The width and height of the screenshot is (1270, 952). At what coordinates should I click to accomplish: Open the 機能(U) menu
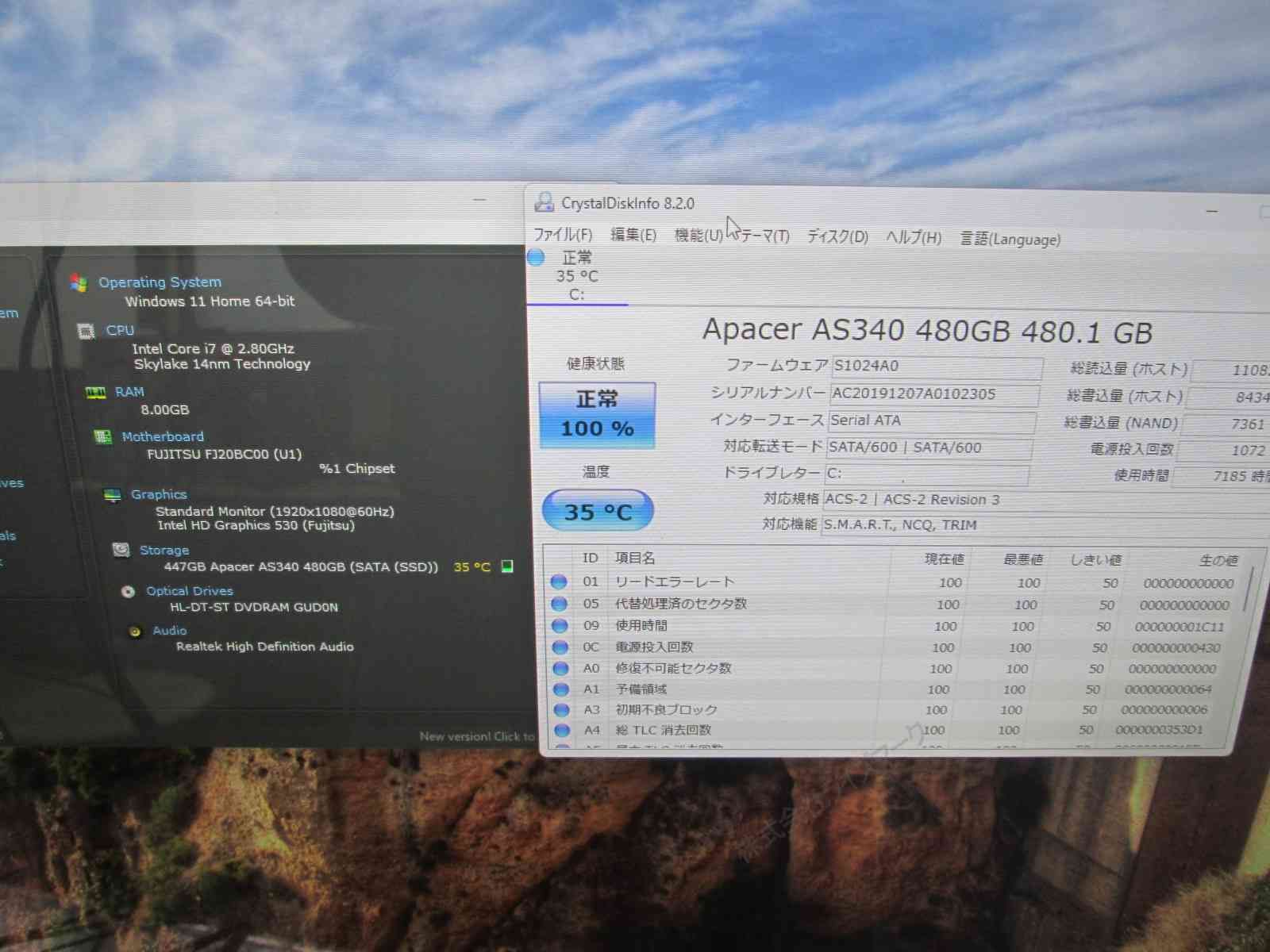[698, 235]
